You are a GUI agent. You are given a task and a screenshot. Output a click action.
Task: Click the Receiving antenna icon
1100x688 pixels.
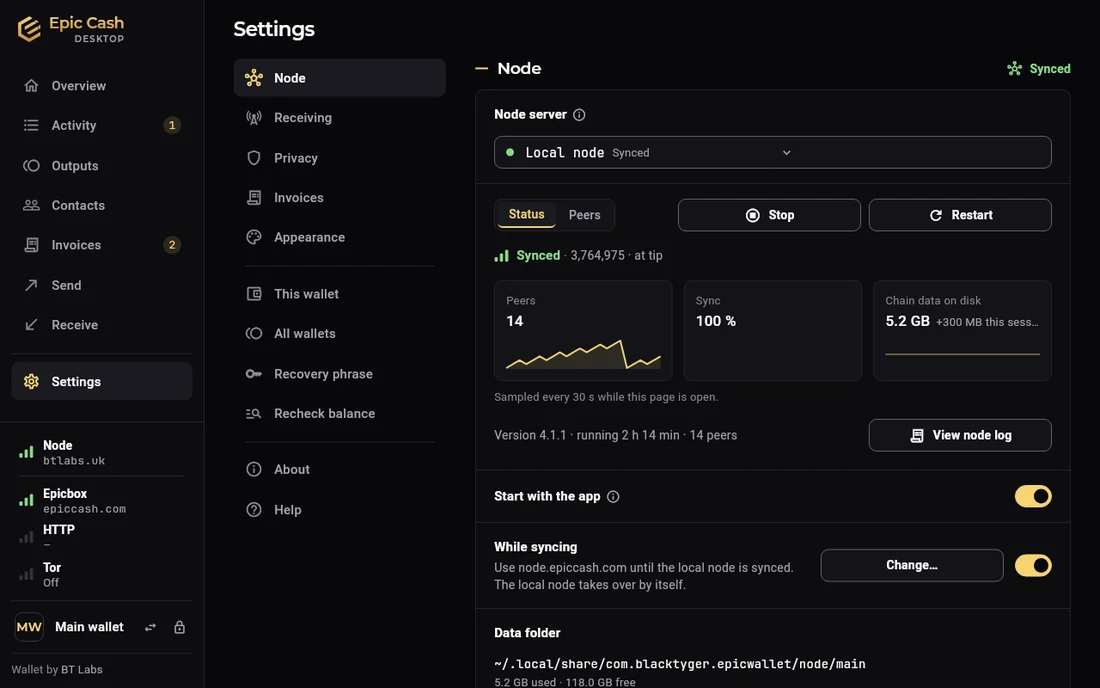pos(254,118)
